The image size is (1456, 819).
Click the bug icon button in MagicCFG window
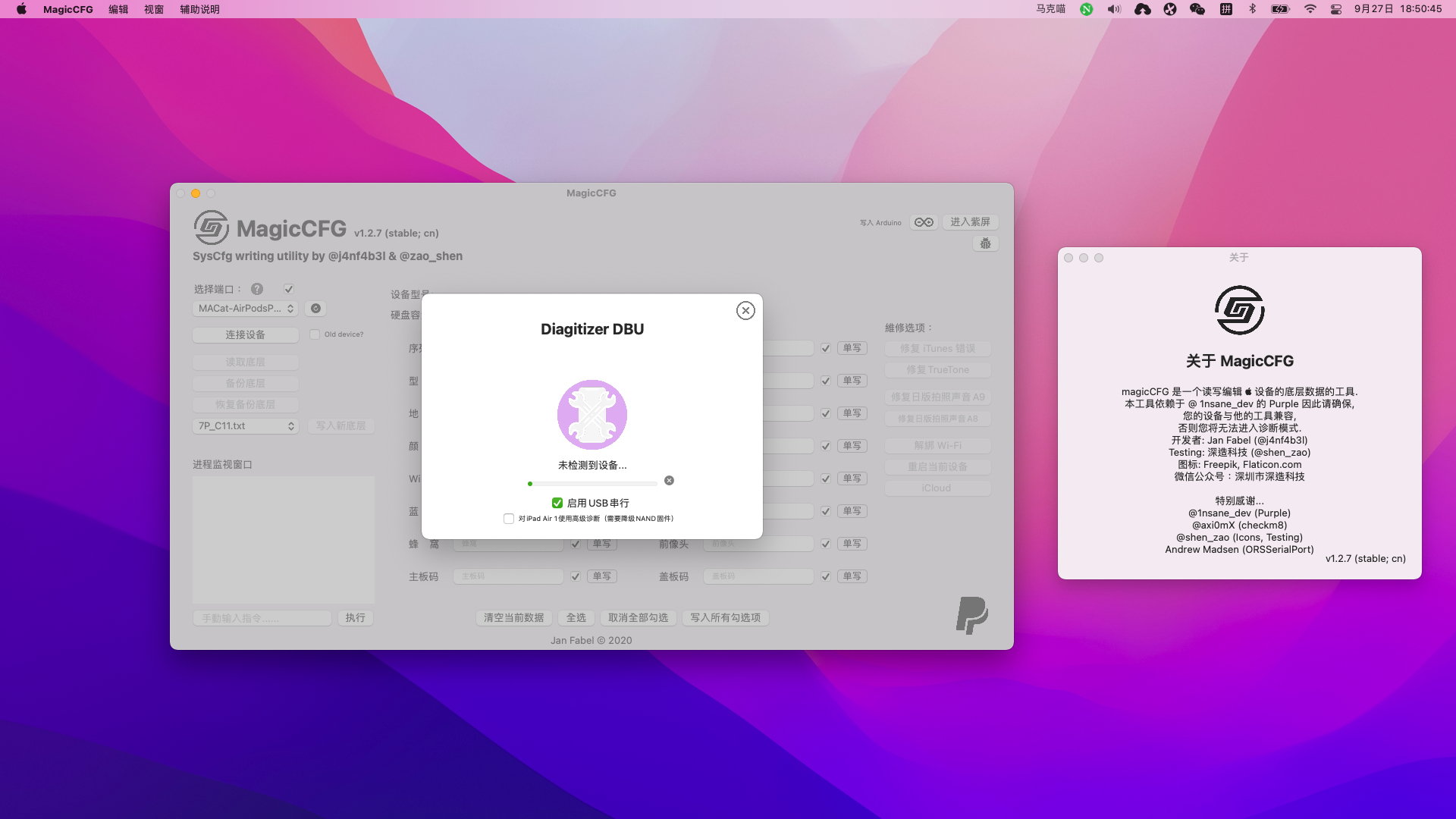985,243
